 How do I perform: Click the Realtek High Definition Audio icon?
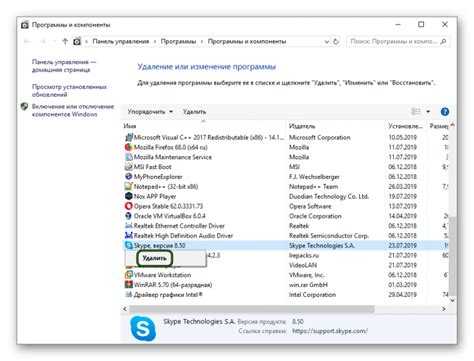(x=128, y=235)
